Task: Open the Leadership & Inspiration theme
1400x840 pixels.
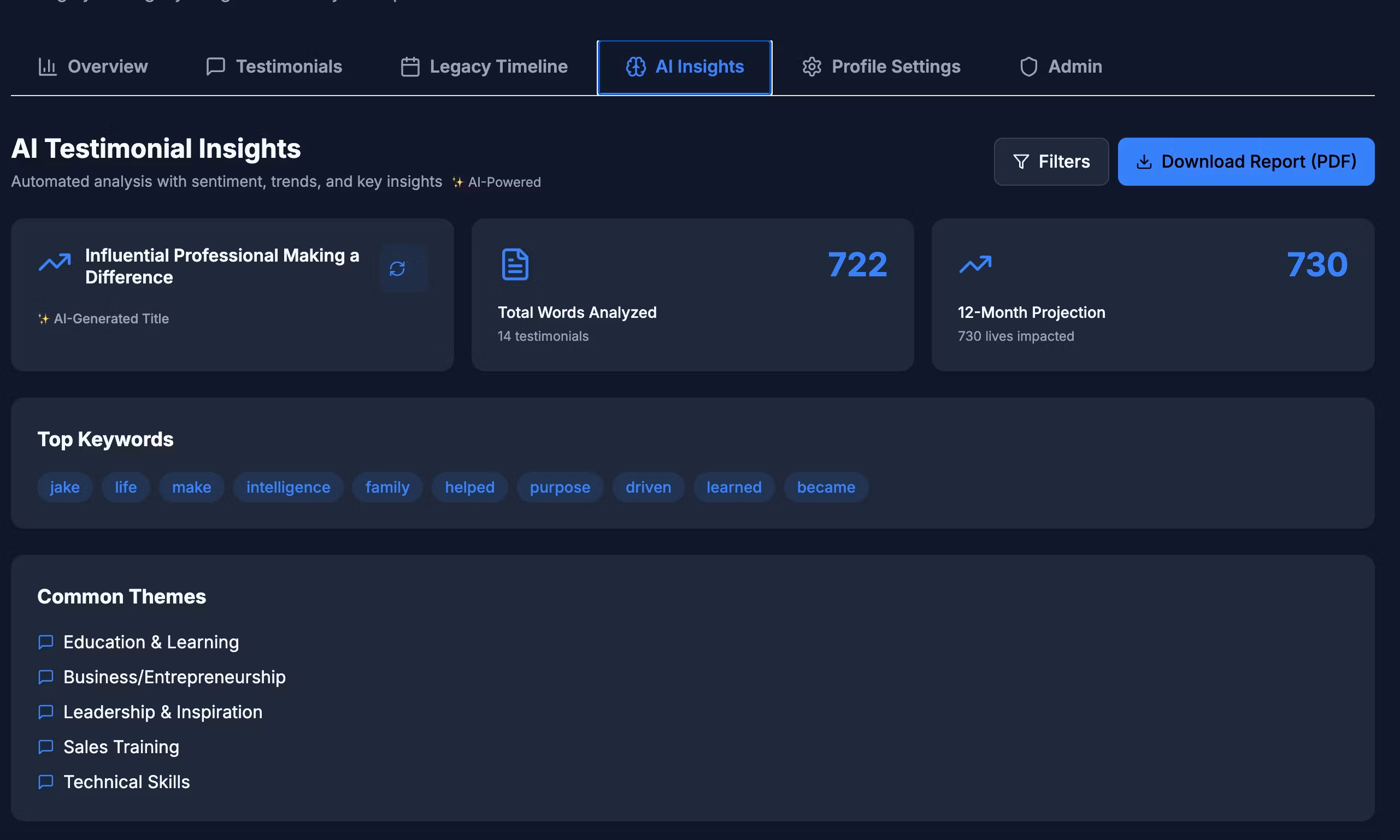Action: [x=162, y=712]
